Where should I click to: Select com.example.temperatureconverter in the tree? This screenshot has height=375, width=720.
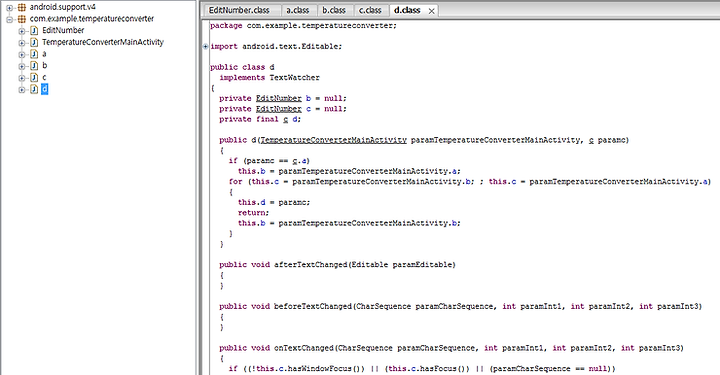click(92, 19)
